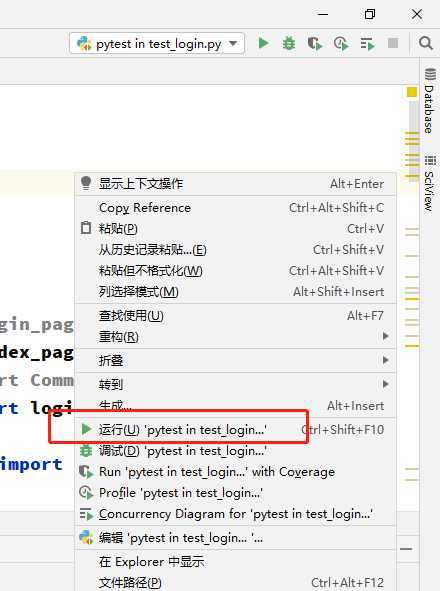This screenshot has width=440, height=591.
Task: Open Search Everywhere magnifier icon
Action: pyautogui.click(x=425, y=43)
